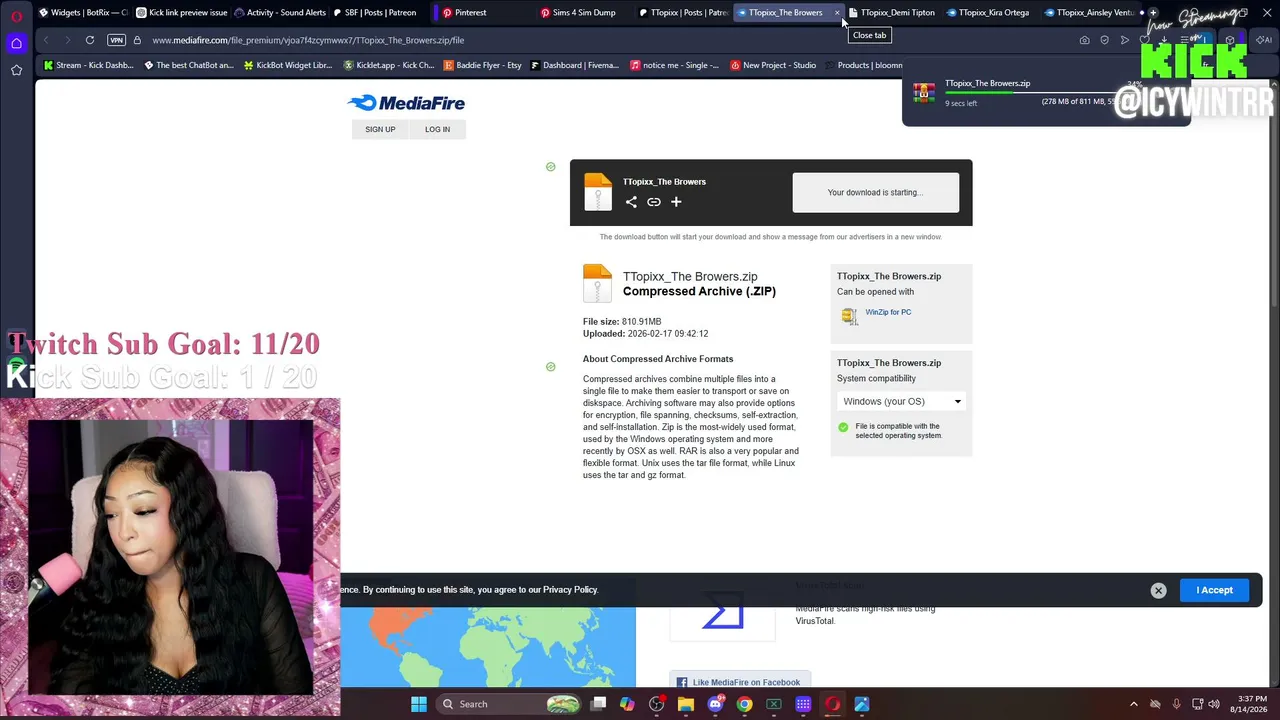1280x720 pixels.
Task: Click the I Accept button
Action: pyautogui.click(x=1215, y=590)
